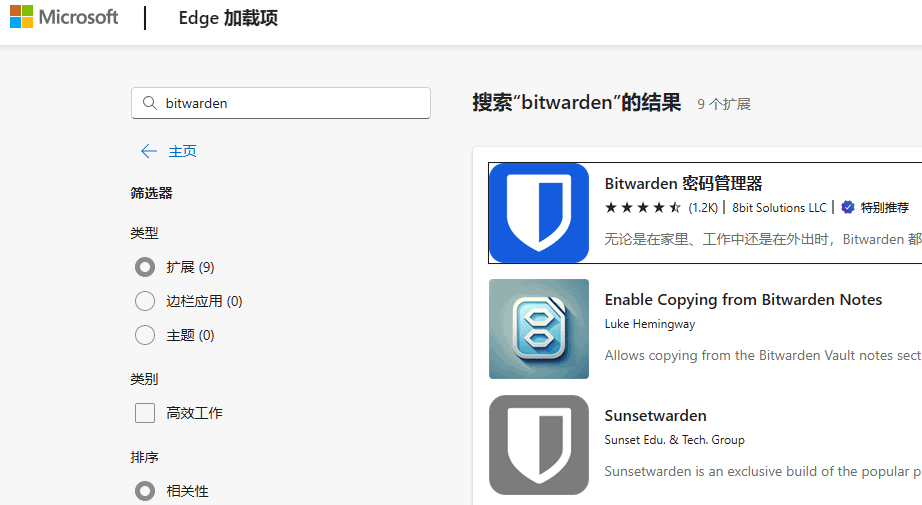Open the Edge 加载项 home title link
This screenshot has height=505, width=922.
click(x=228, y=18)
